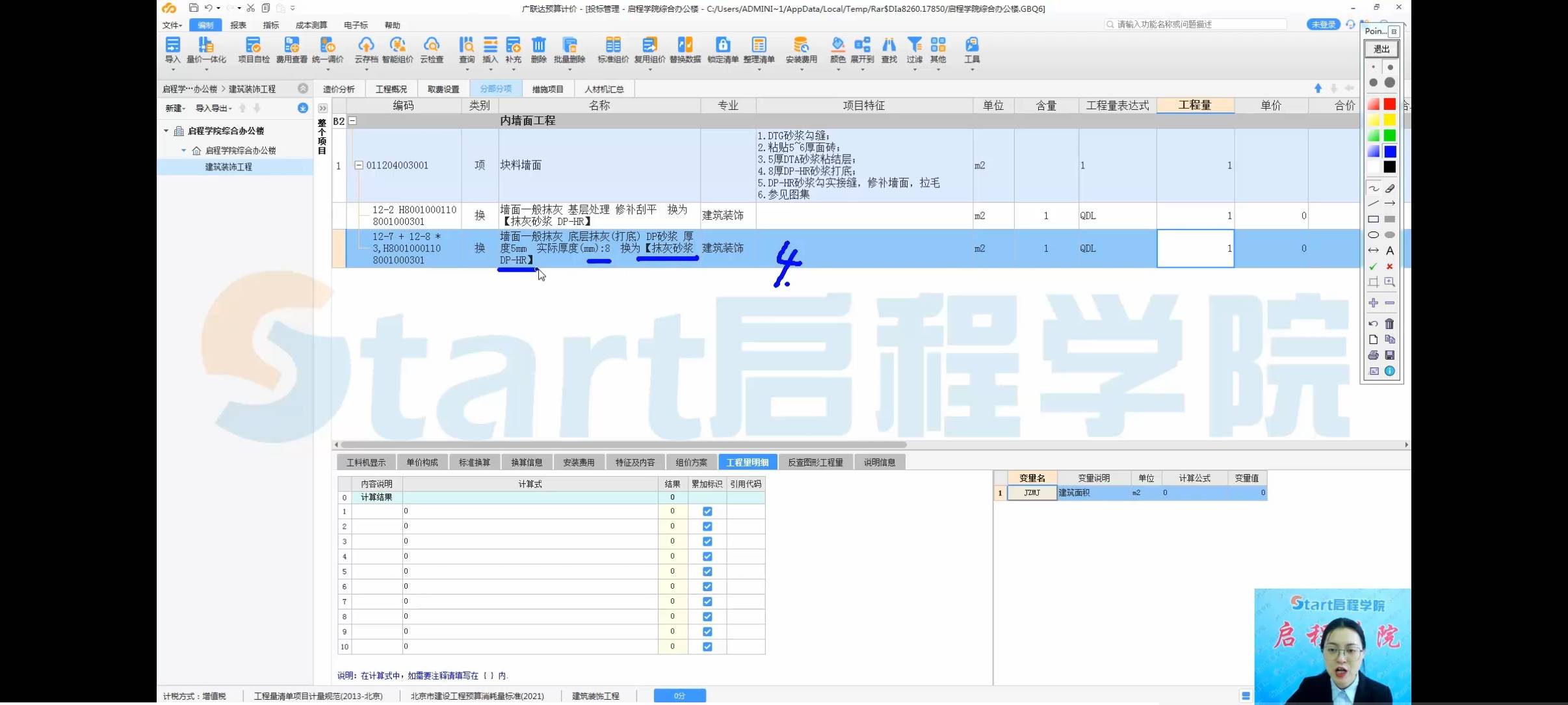Uncheck 累加标识 checkbox in row 3
This screenshot has height=705, width=1568.
coord(707,541)
